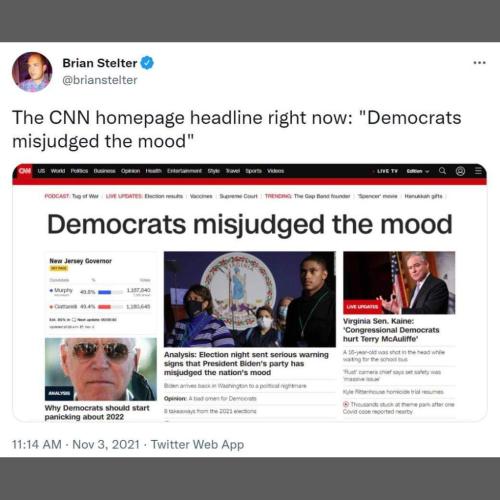Click the Democrats misjudged the mood headline
The image size is (500, 500).
pos(250,224)
